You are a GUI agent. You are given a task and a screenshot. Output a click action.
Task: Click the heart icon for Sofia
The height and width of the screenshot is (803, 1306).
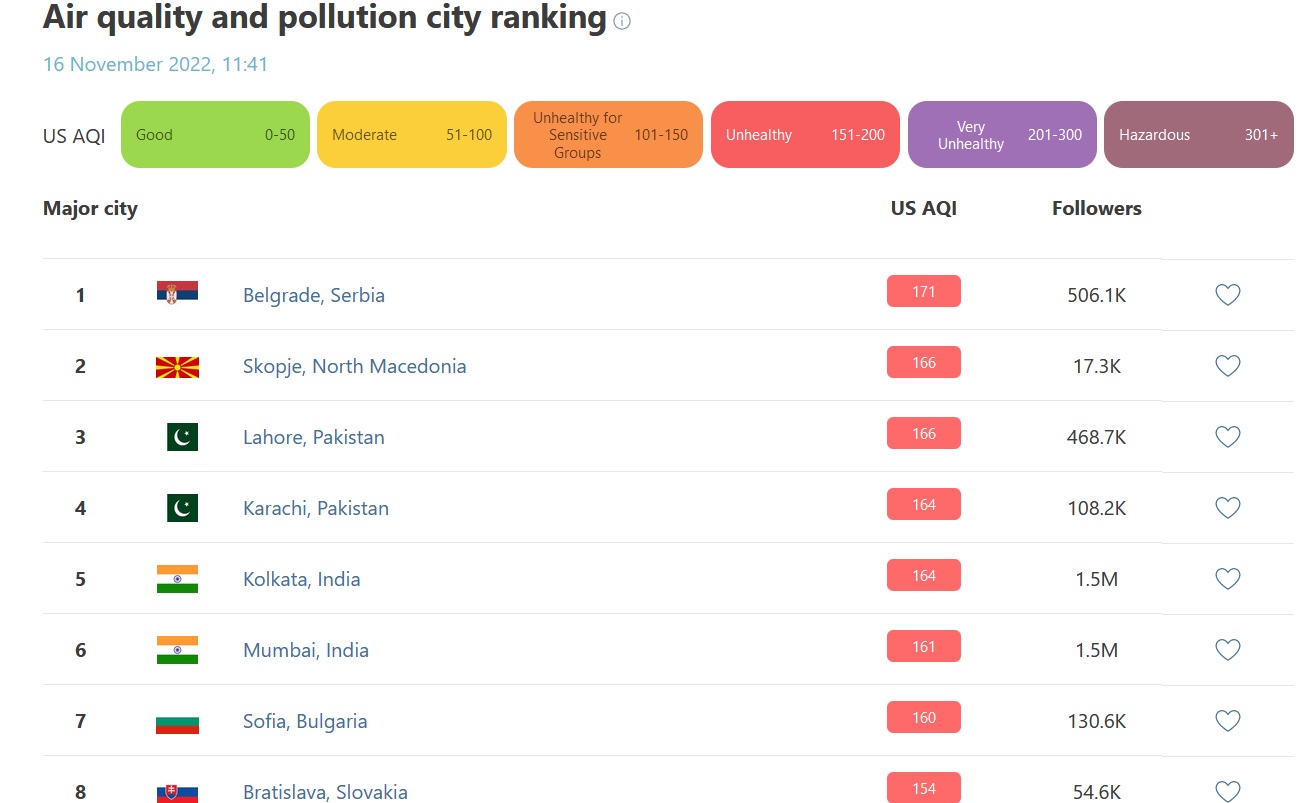tap(1227, 721)
